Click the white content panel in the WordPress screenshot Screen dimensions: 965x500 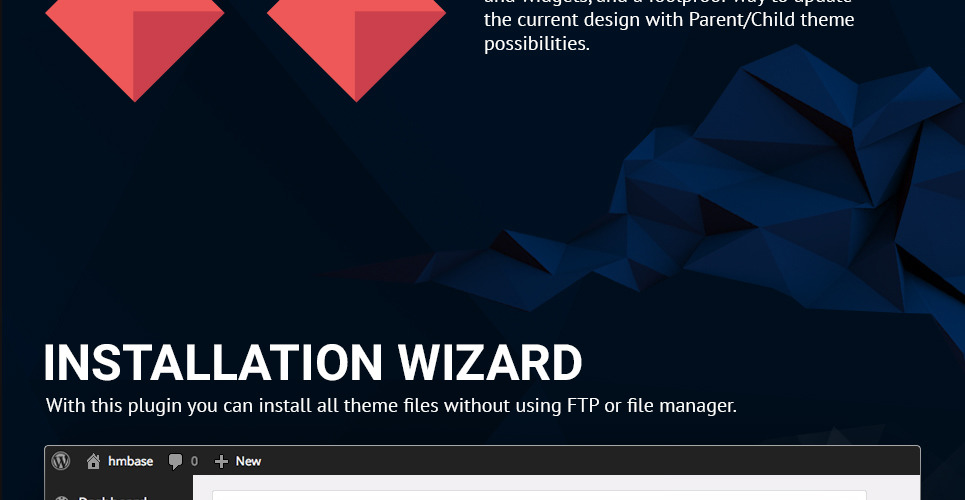[538, 494]
